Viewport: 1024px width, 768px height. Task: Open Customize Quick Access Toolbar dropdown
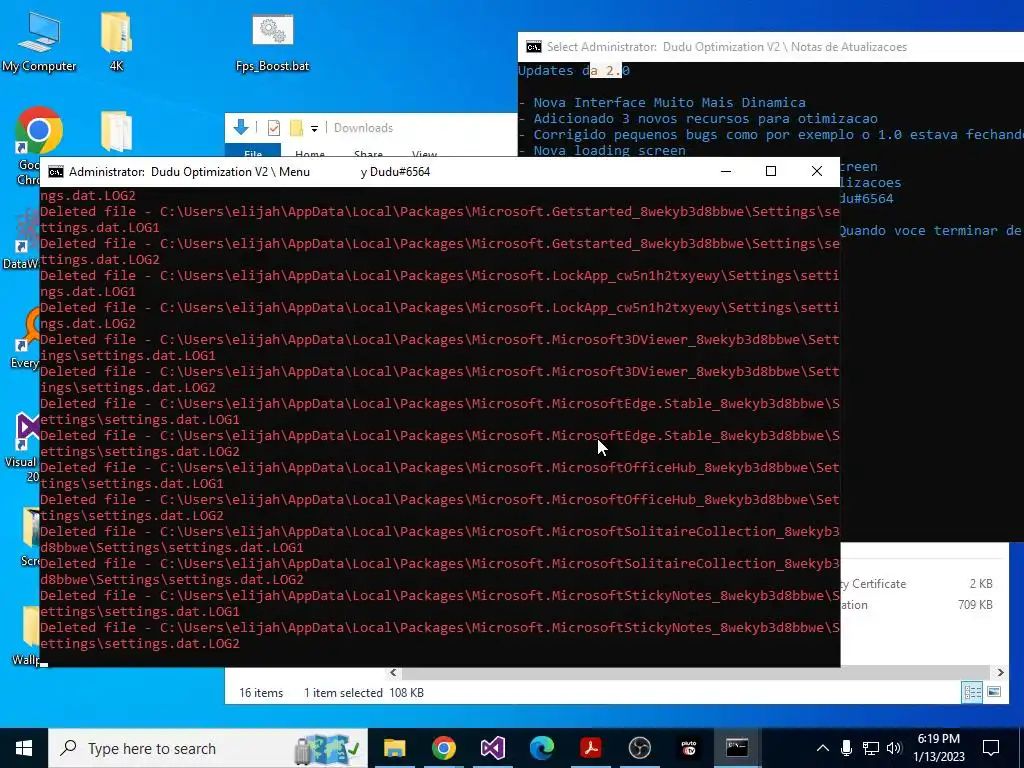click(314, 128)
